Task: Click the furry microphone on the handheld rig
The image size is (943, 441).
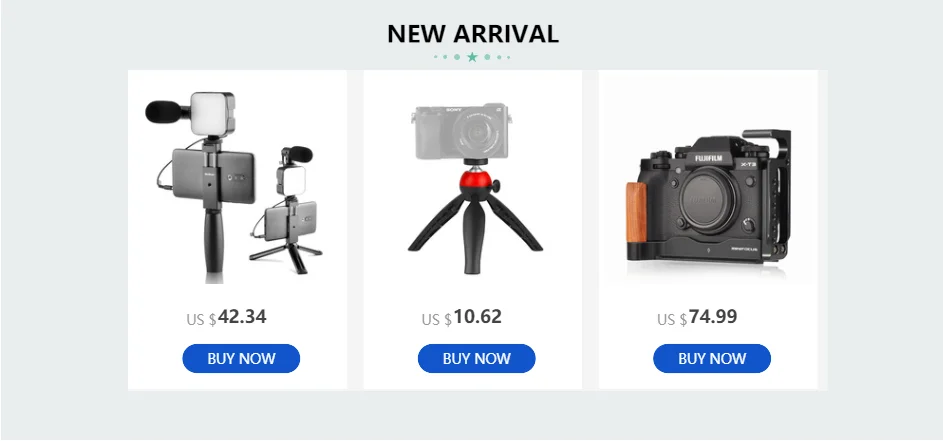Action: click(x=162, y=111)
